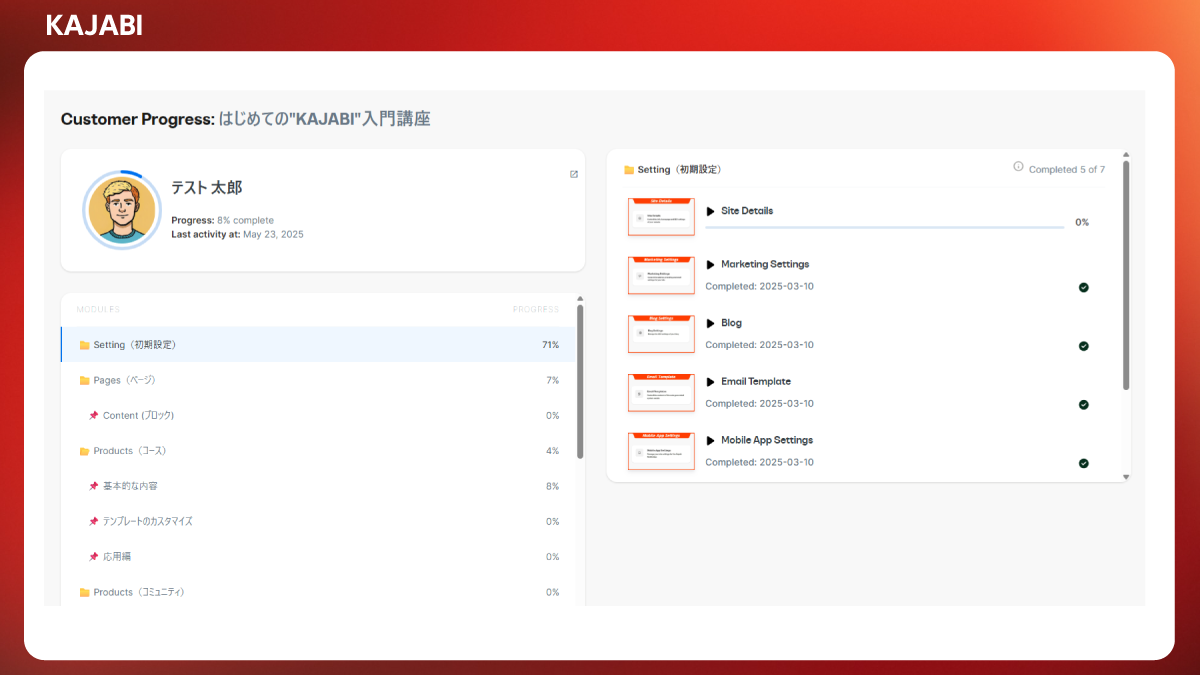
Task: Click the lesson panel scroll-up arrow
Action: click(1126, 155)
